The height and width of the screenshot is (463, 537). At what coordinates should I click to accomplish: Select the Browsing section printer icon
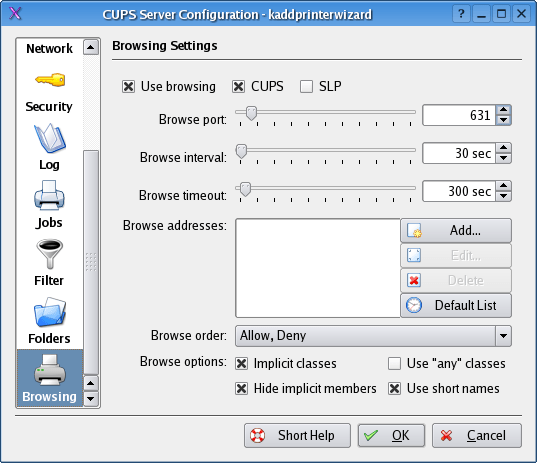(50, 370)
